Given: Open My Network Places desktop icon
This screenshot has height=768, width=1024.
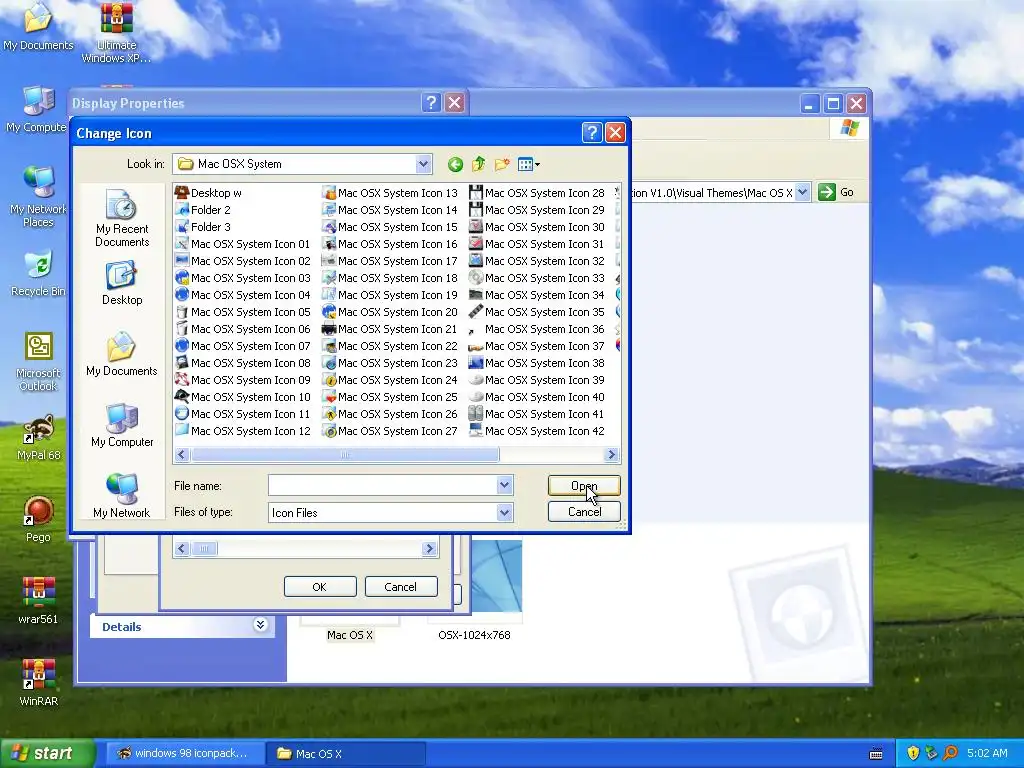Looking at the screenshot, I should [38, 196].
